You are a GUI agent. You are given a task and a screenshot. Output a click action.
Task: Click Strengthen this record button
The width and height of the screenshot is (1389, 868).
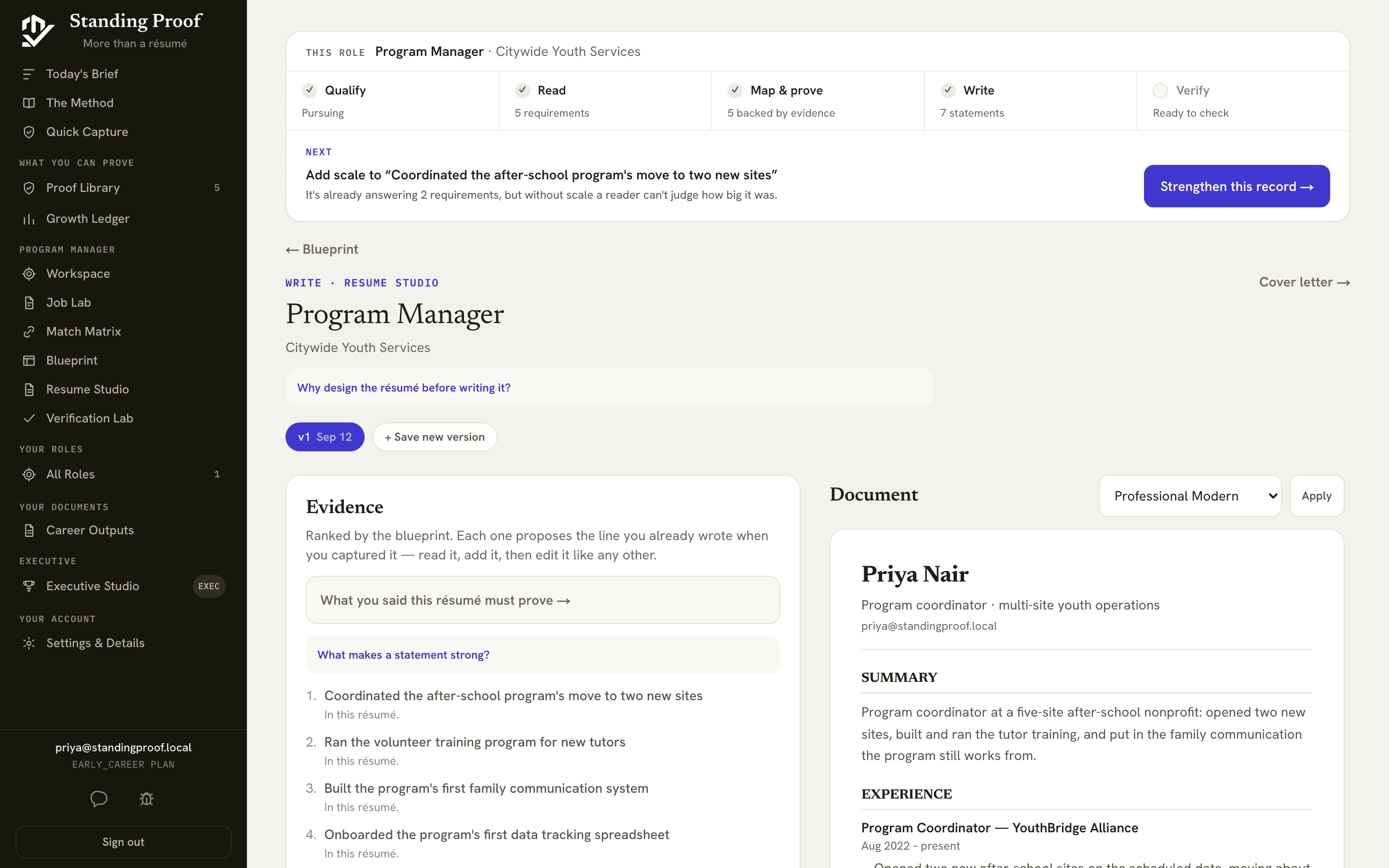(1236, 186)
